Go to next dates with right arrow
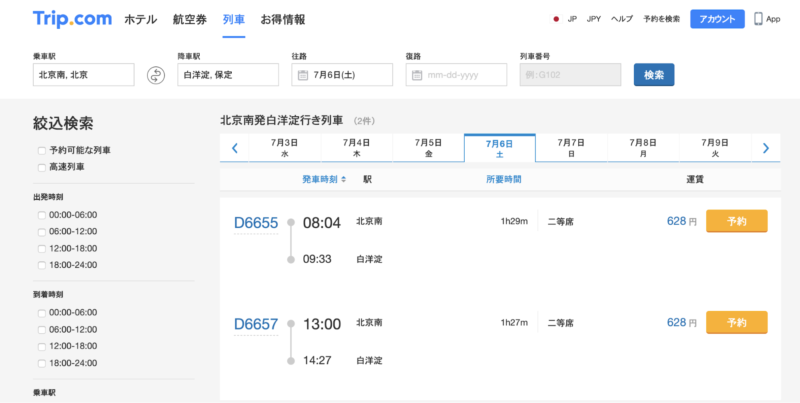800x403 pixels. [x=765, y=148]
